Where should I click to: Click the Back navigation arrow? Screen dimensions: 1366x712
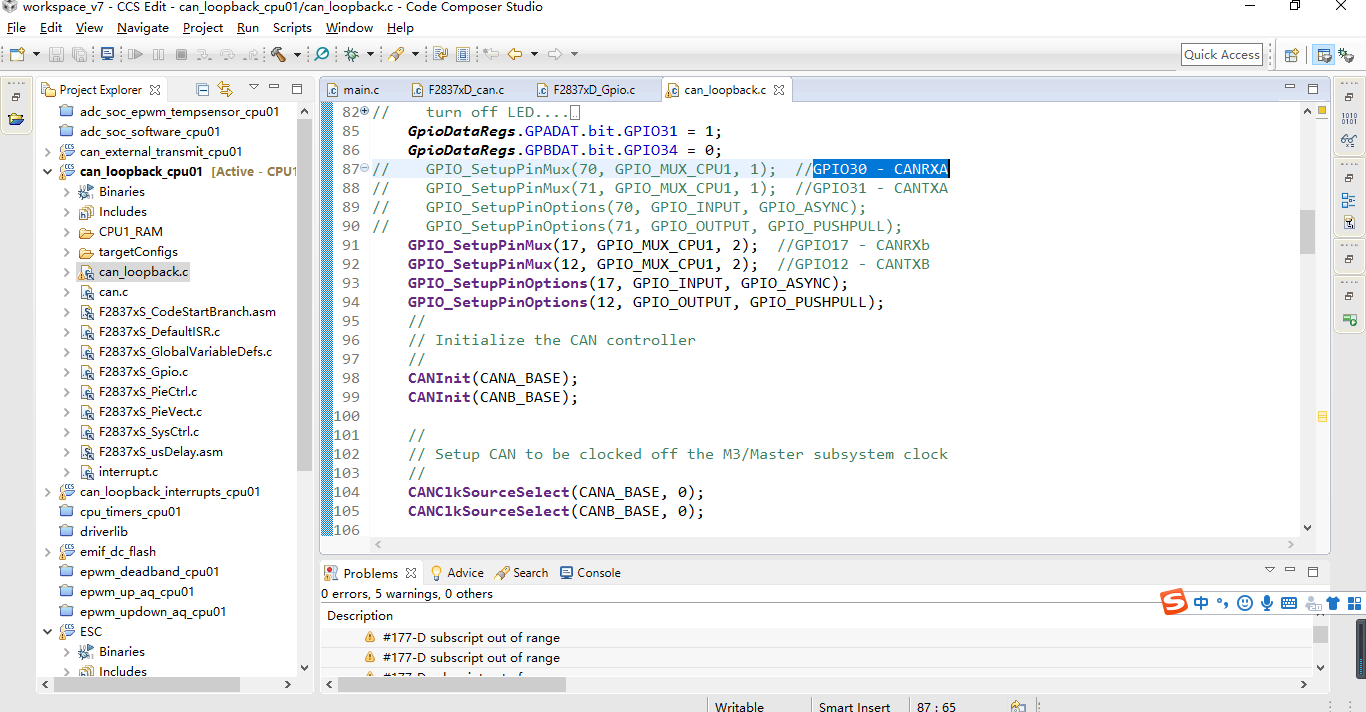(515, 54)
